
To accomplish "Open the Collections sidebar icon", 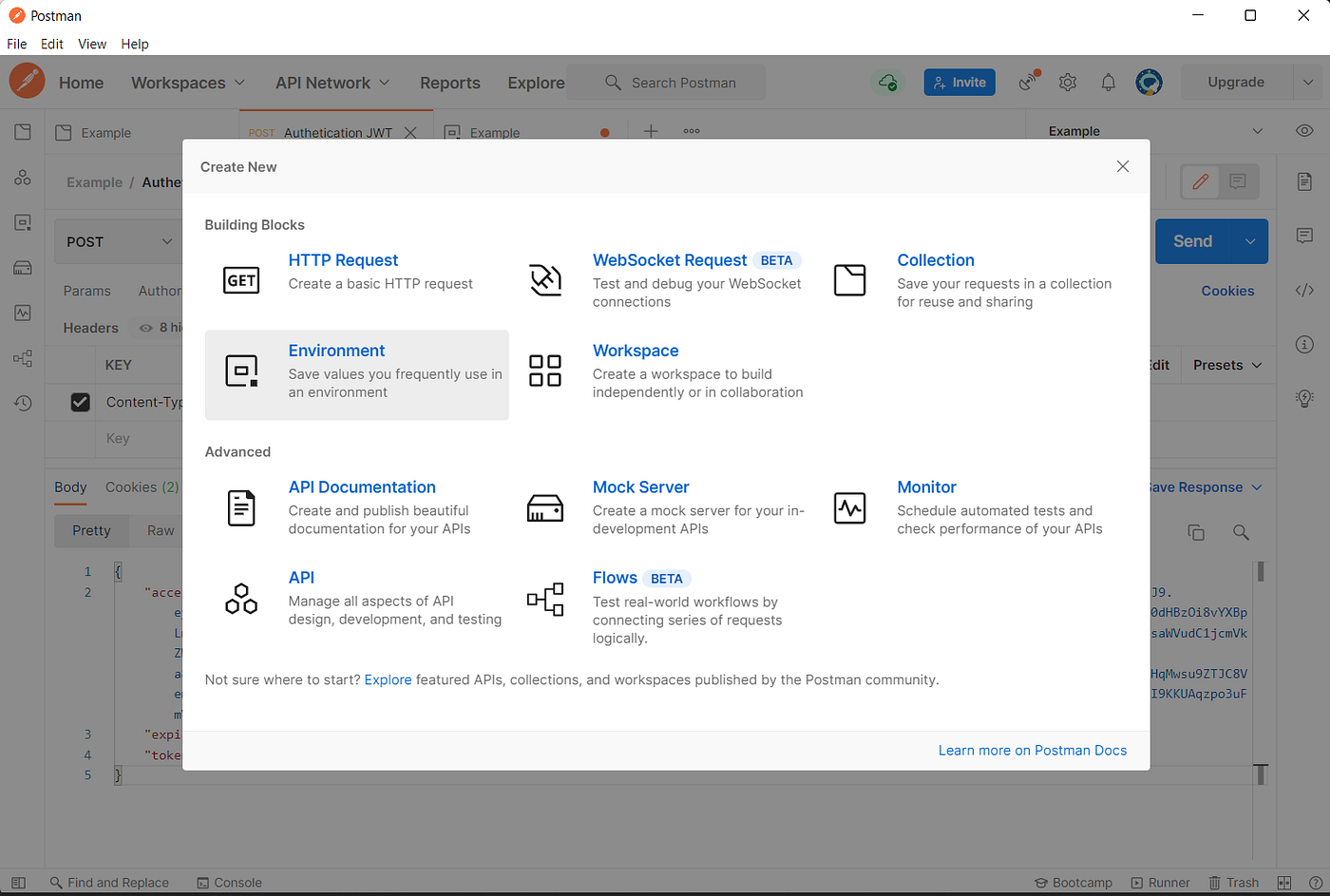I will click(x=23, y=132).
